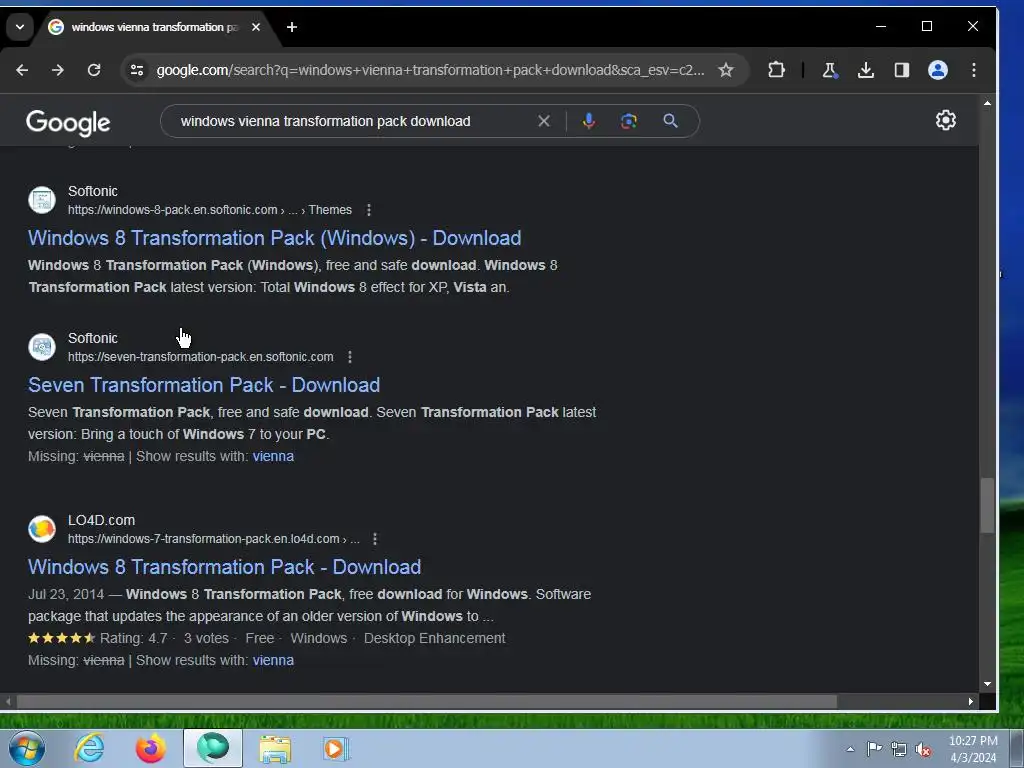Show results with vienna under Seven result

point(273,456)
